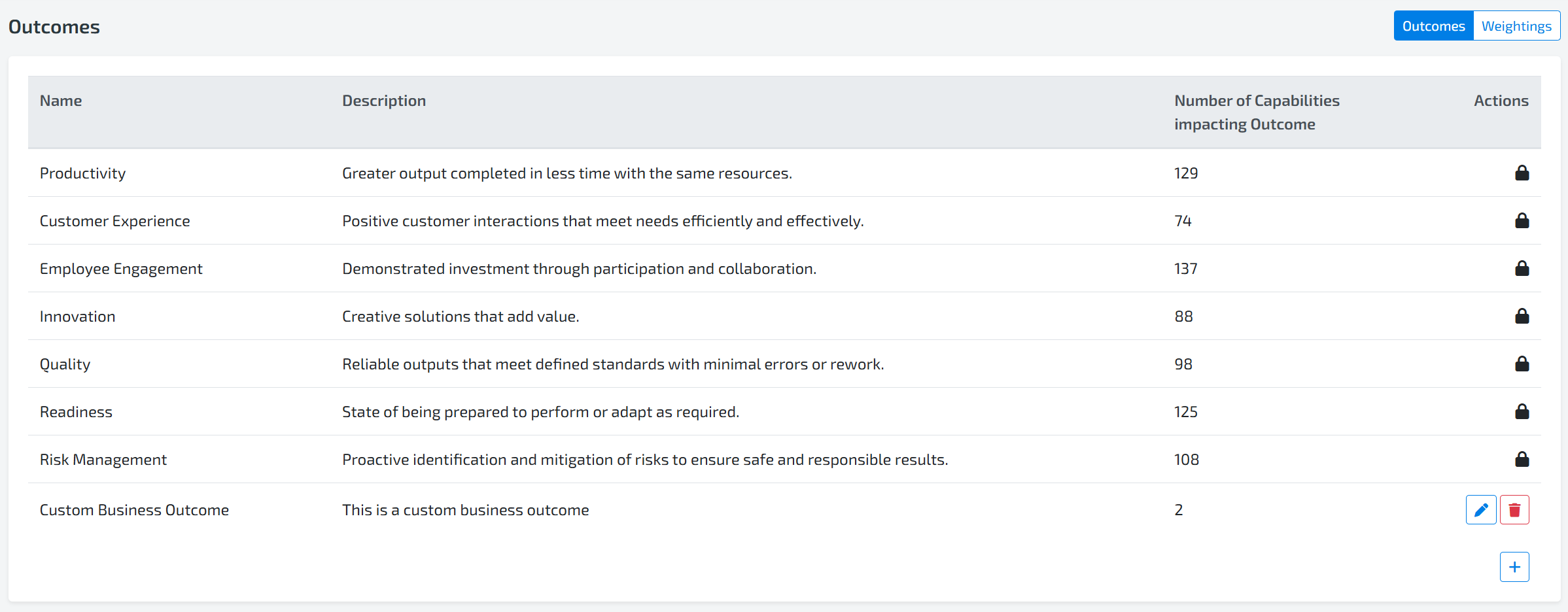Click the Innovation description text
This screenshot has width=1568, height=612.
pos(461,316)
